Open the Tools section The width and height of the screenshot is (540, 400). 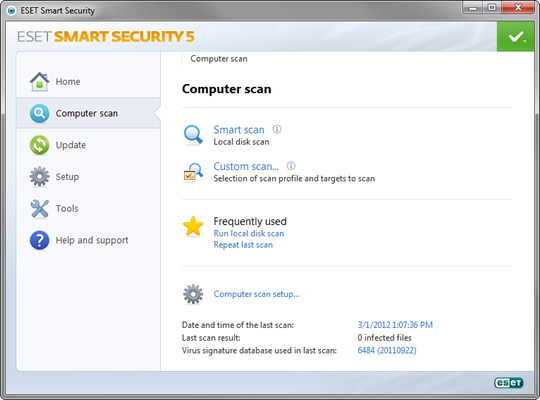[x=89, y=208]
